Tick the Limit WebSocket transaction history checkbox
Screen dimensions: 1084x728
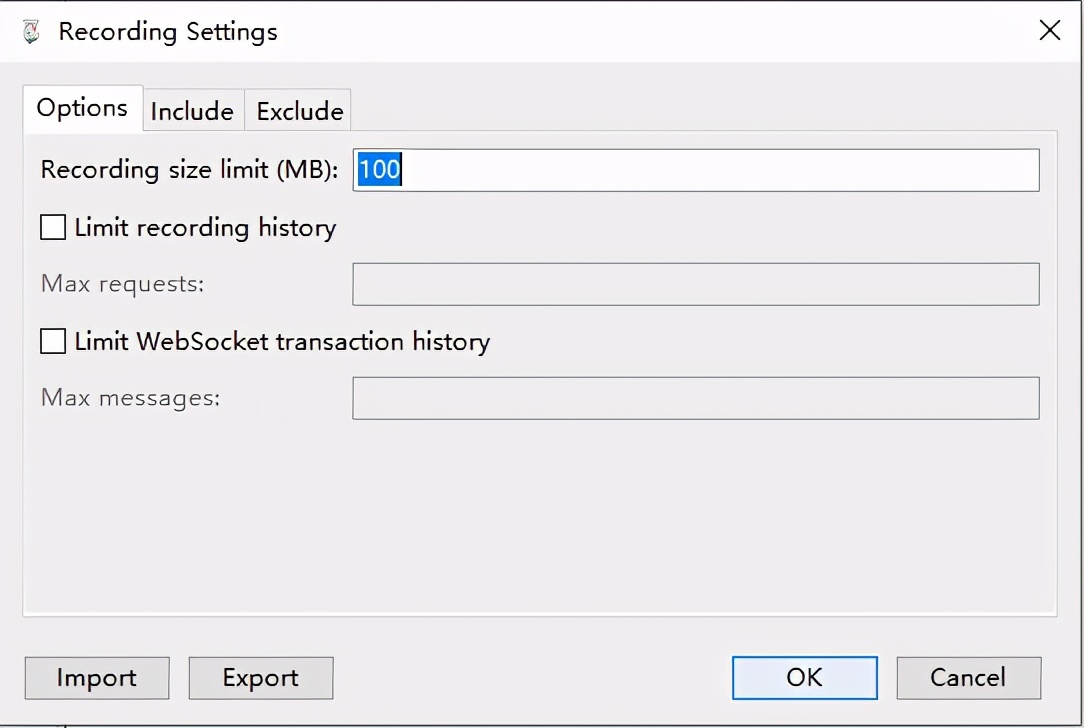click(53, 342)
